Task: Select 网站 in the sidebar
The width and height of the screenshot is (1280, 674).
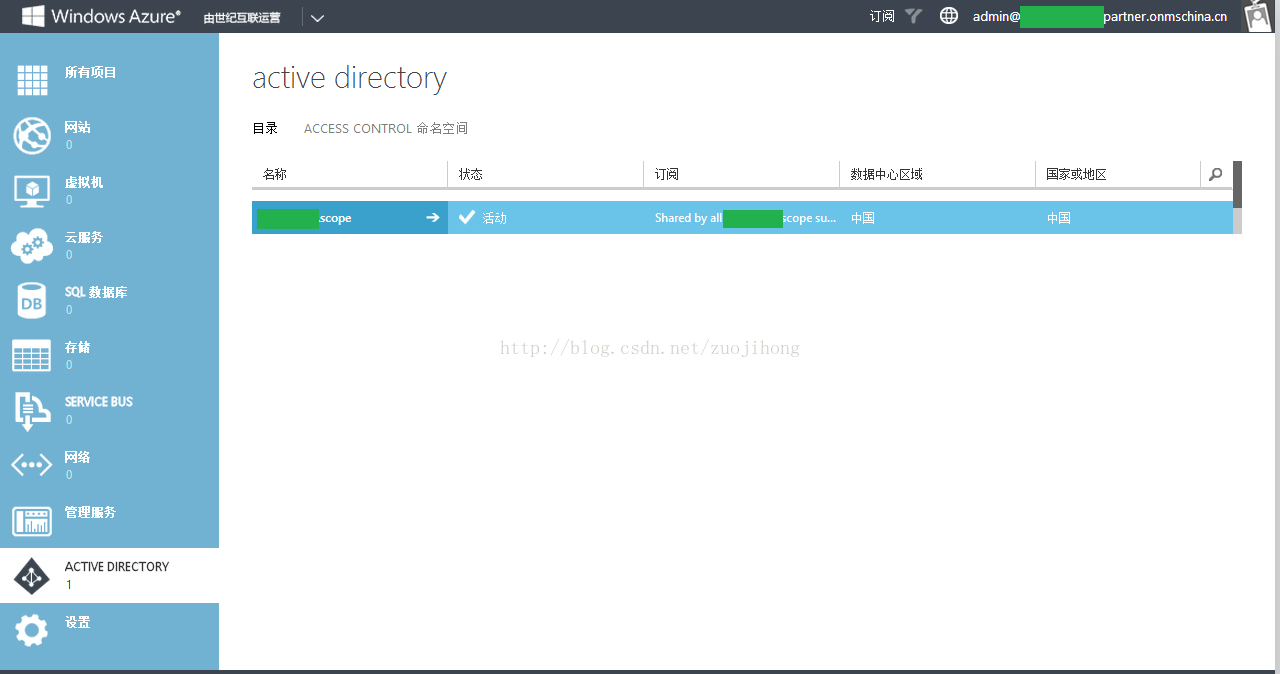Action: click(x=78, y=128)
